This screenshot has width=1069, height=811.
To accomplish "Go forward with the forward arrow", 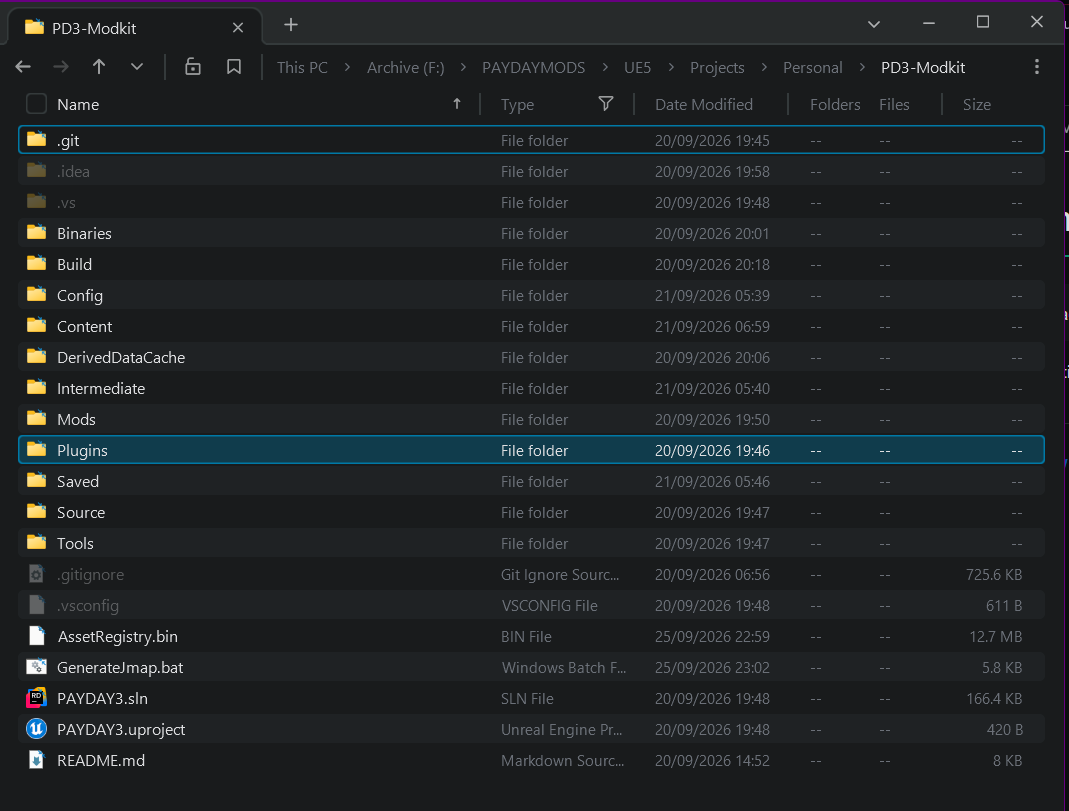I will click(x=61, y=67).
